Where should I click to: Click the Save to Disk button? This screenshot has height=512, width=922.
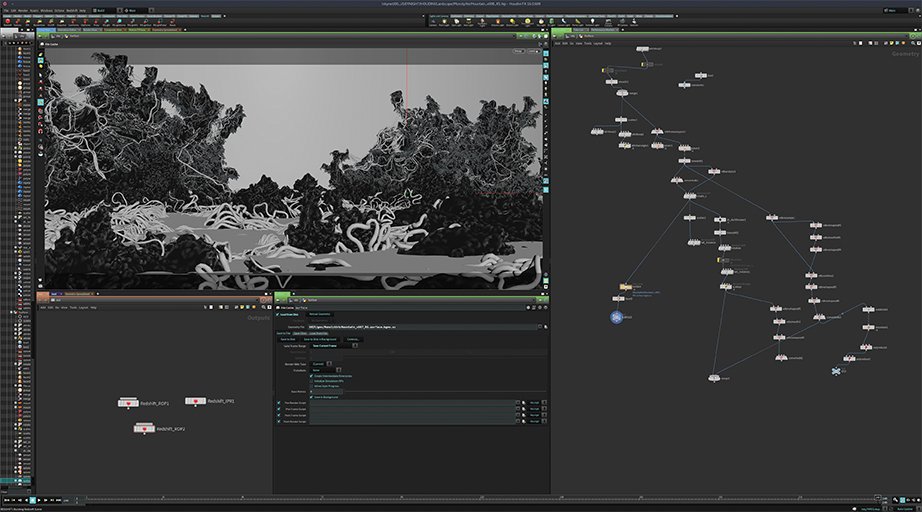coord(288,339)
